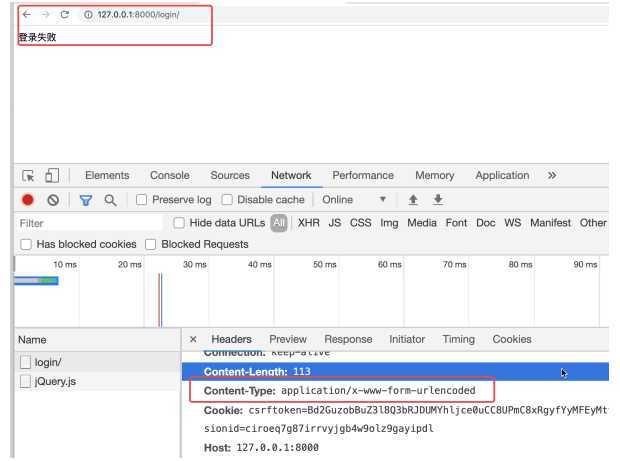Filter requests by Doc
This screenshot has height=461, width=620.
(x=486, y=223)
